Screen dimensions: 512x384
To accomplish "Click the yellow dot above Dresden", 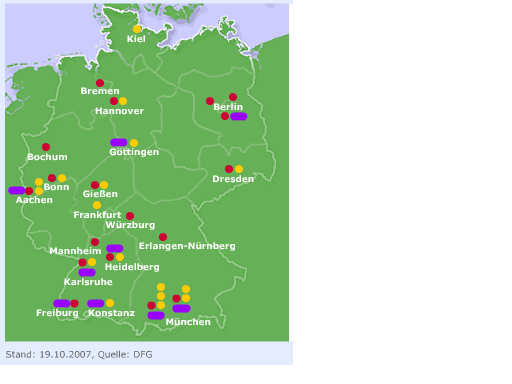I will [239, 169].
